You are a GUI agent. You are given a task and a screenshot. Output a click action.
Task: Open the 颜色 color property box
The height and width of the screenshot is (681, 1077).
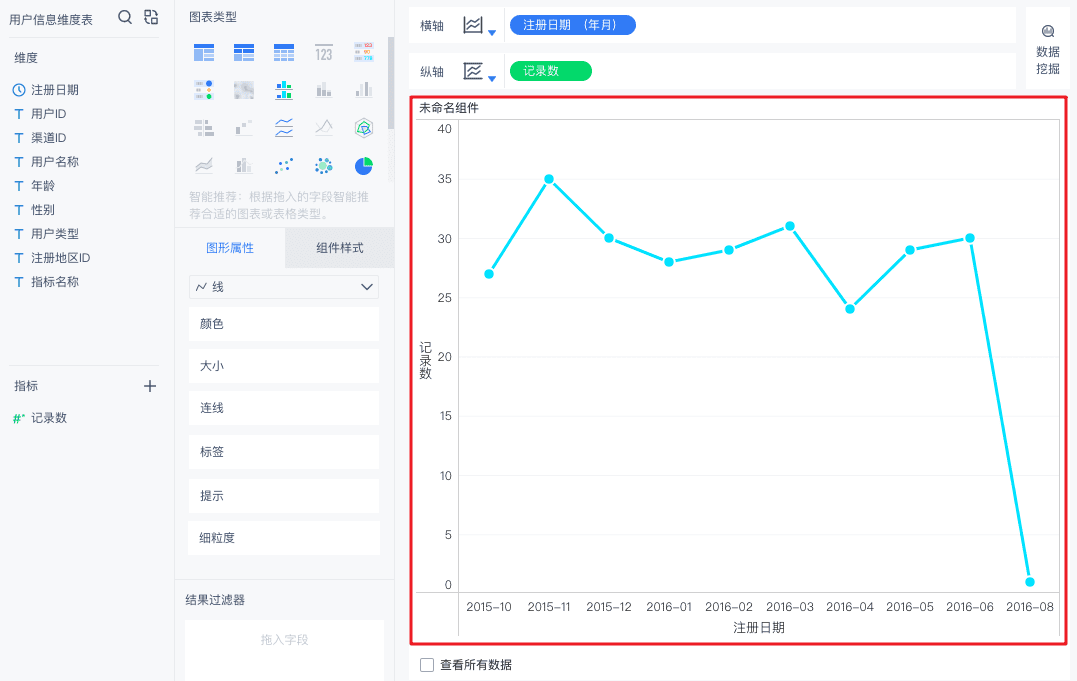284,324
